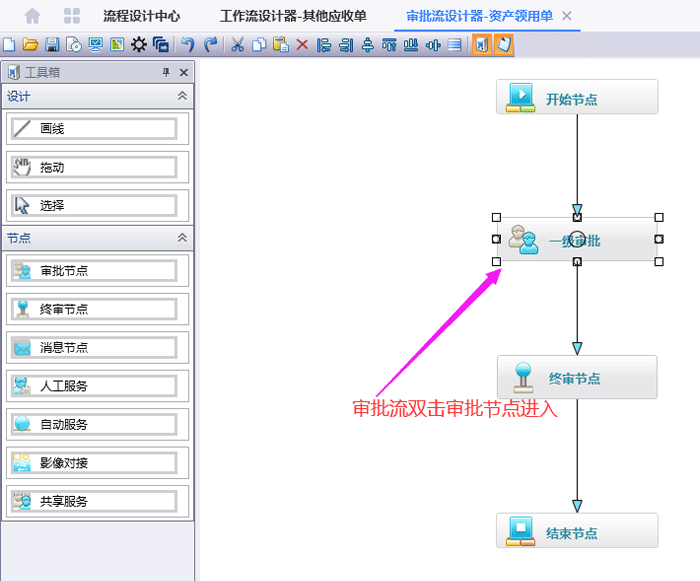
Task: Collapse the 设计 section
Action: [x=182, y=96]
